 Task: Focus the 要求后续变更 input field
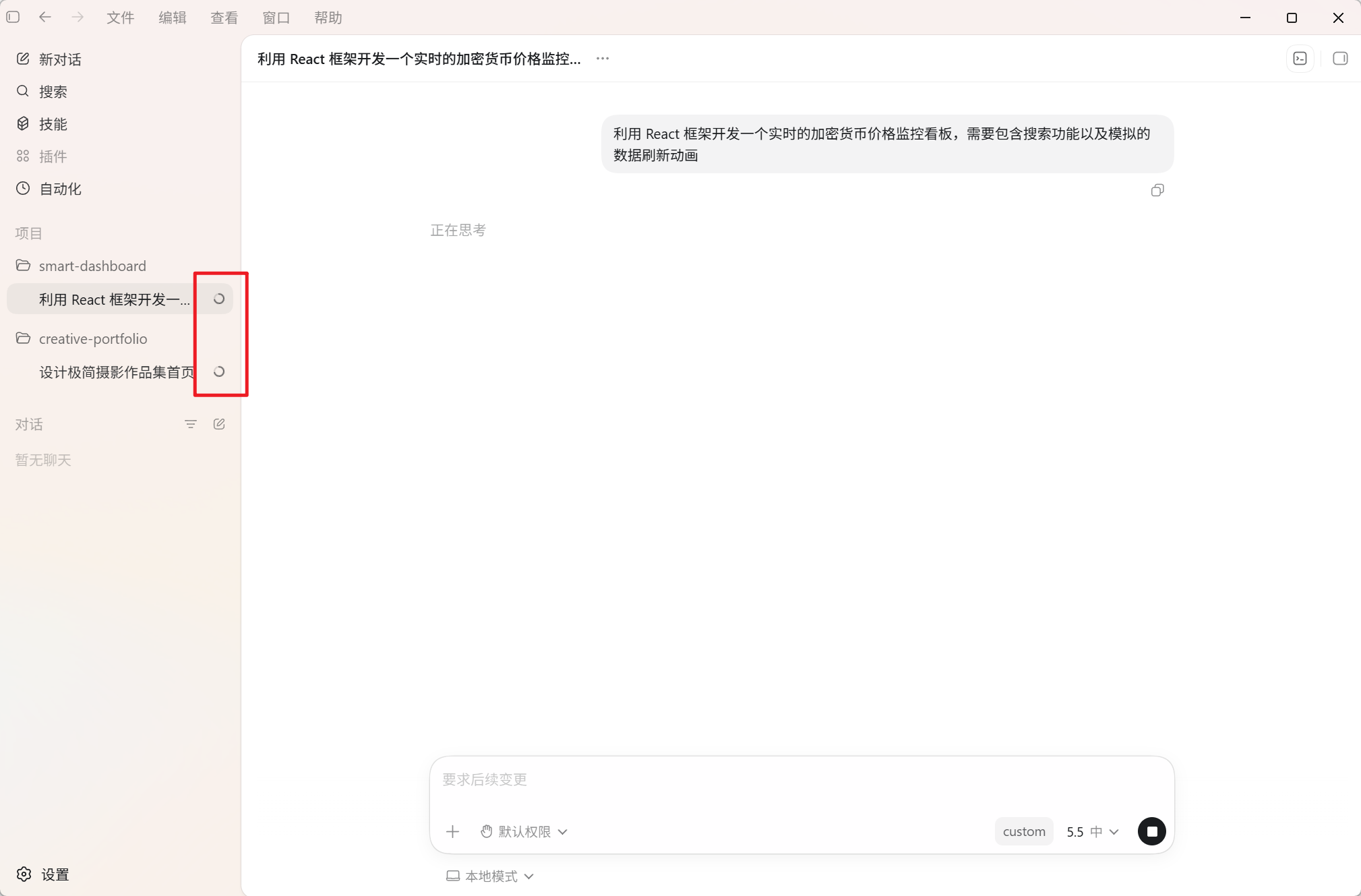pyautogui.click(x=802, y=780)
